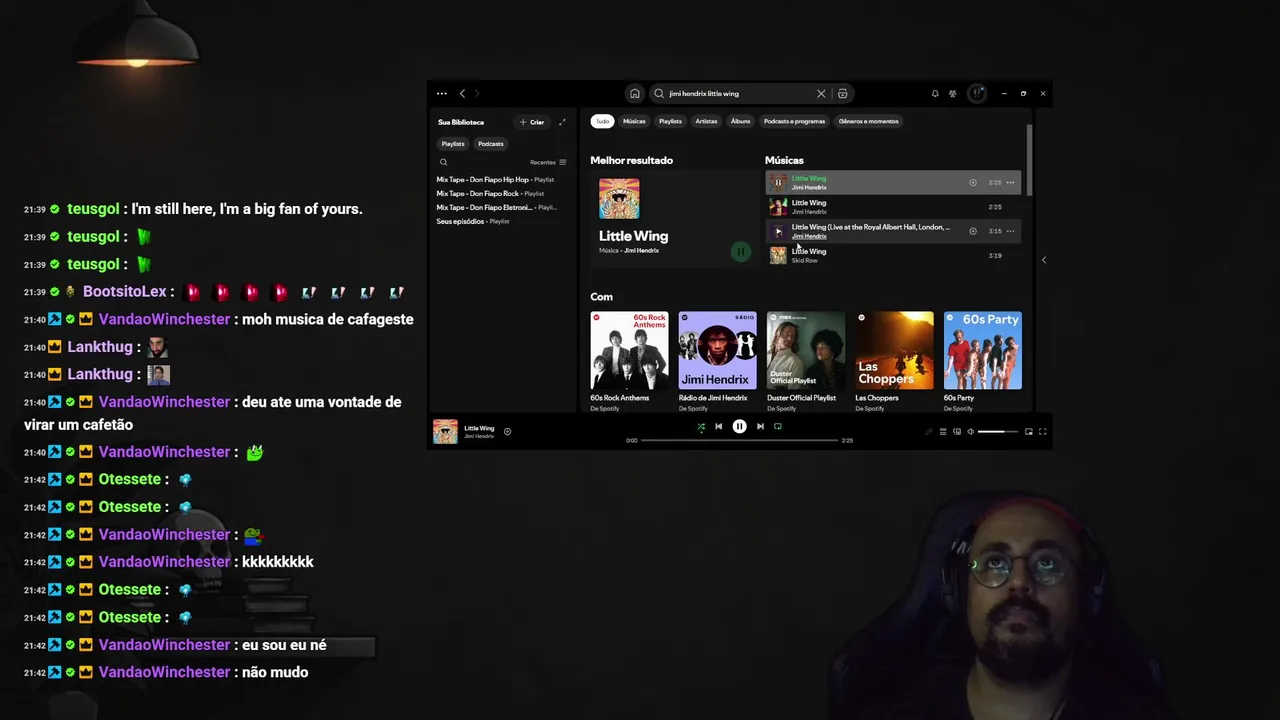Switch to the Playlists search tab
The width and height of the screenshot is (1280, 720).
(x=670, y=121)
